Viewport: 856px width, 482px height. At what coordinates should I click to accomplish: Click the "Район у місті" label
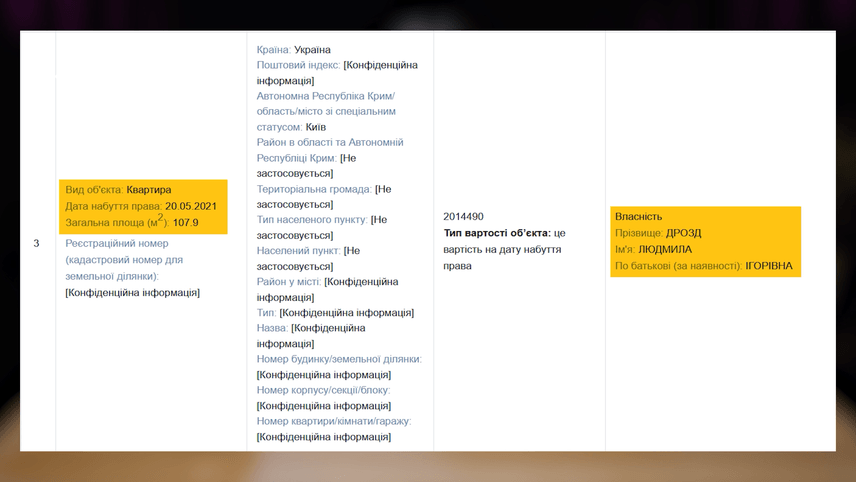click(288, 282)
